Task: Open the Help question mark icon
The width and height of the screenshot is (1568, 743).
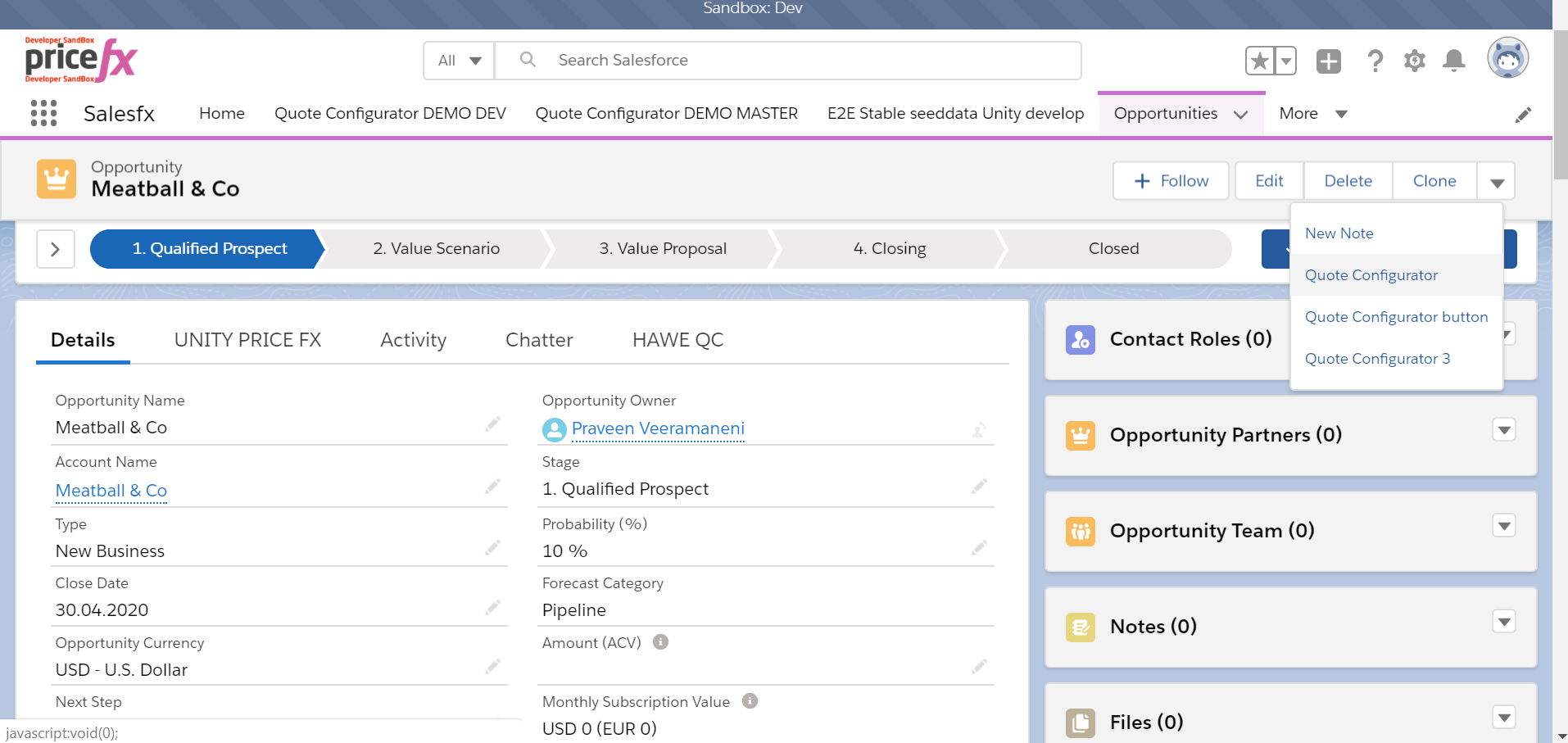Action: coord(1375,61)
